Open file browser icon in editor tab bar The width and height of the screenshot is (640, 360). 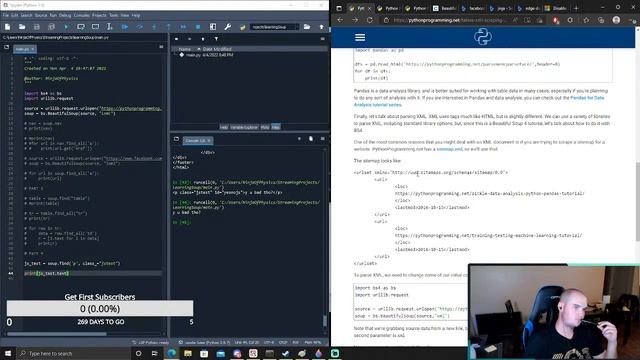coord(7,47)
